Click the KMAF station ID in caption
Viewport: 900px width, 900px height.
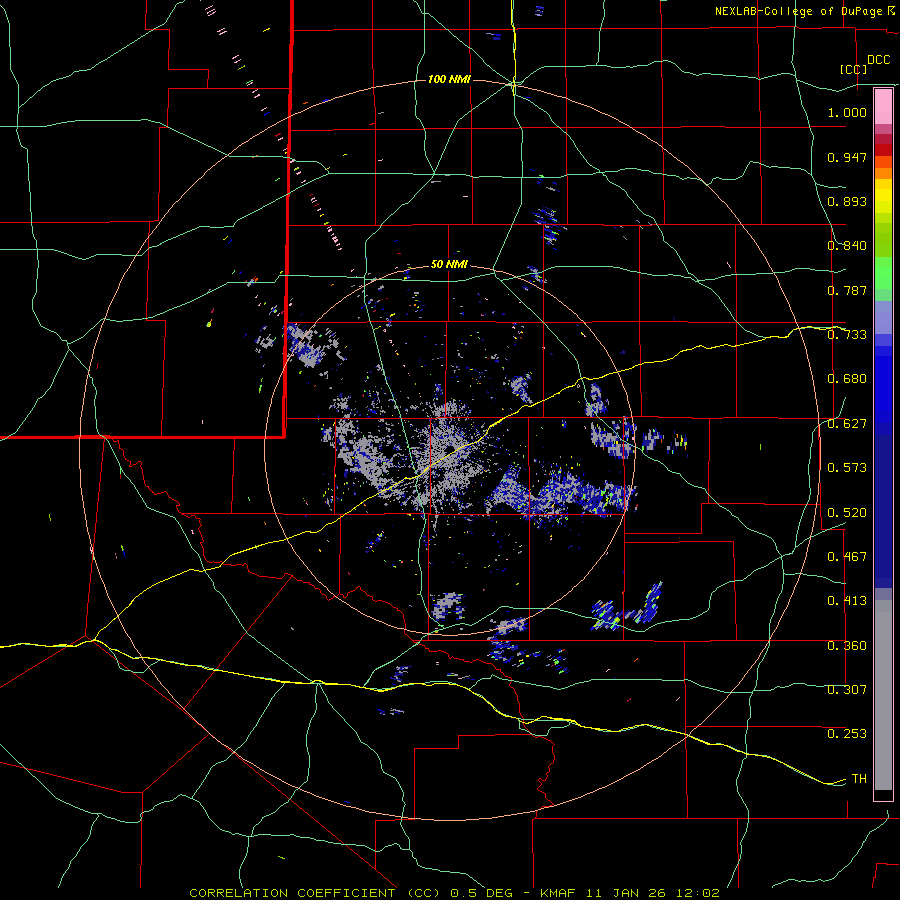pyautogui.click(x=560, y=893)
